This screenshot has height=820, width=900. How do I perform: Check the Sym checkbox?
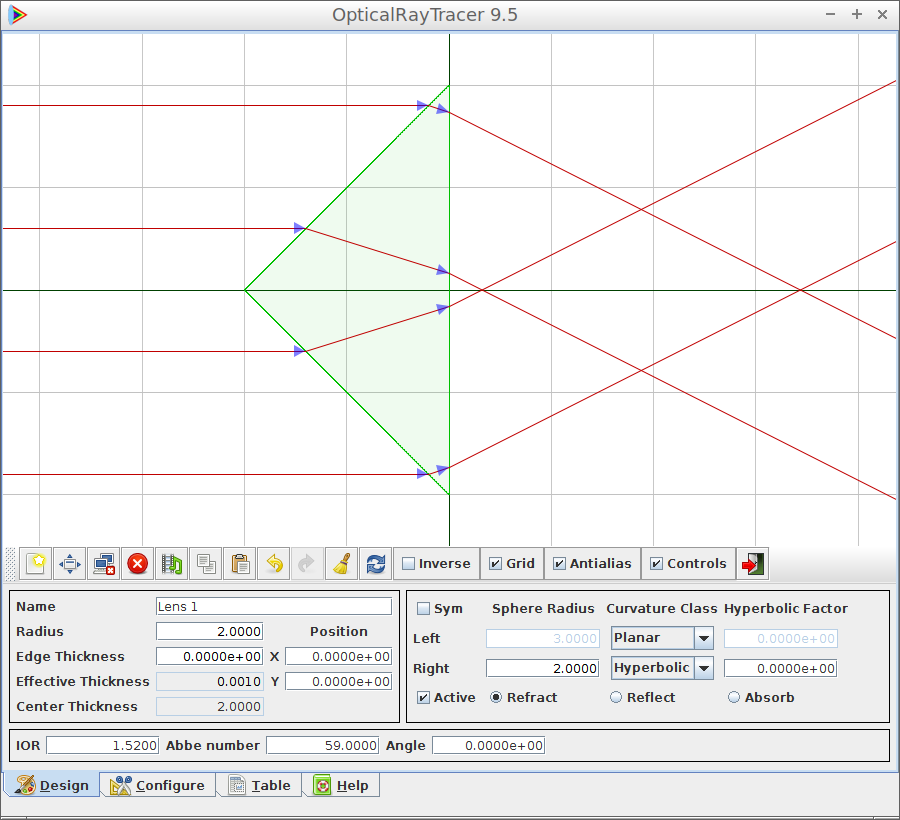tap(424, 609)
